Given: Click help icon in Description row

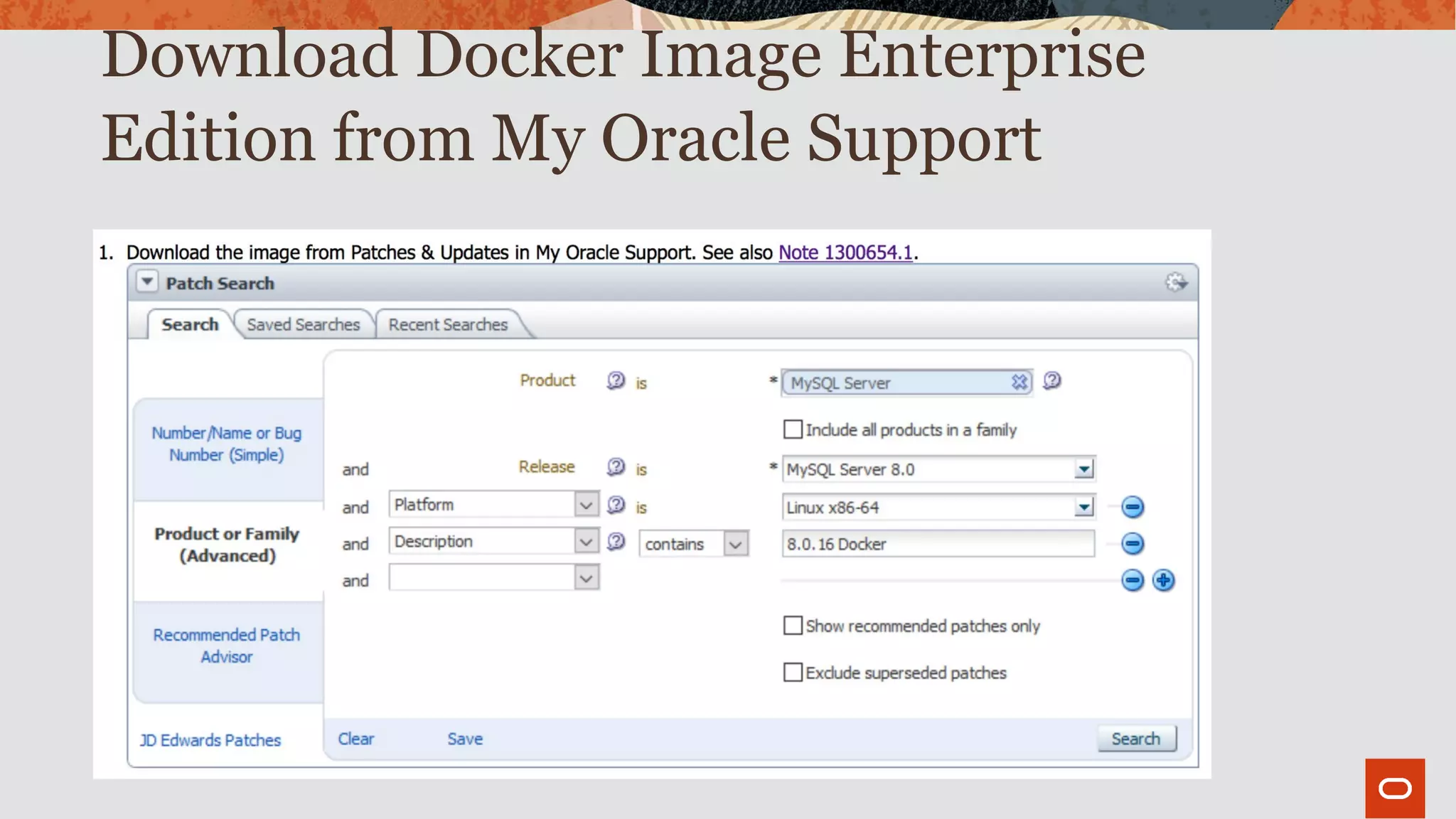Looking at the screenshot, I should (x=616, y=542).
